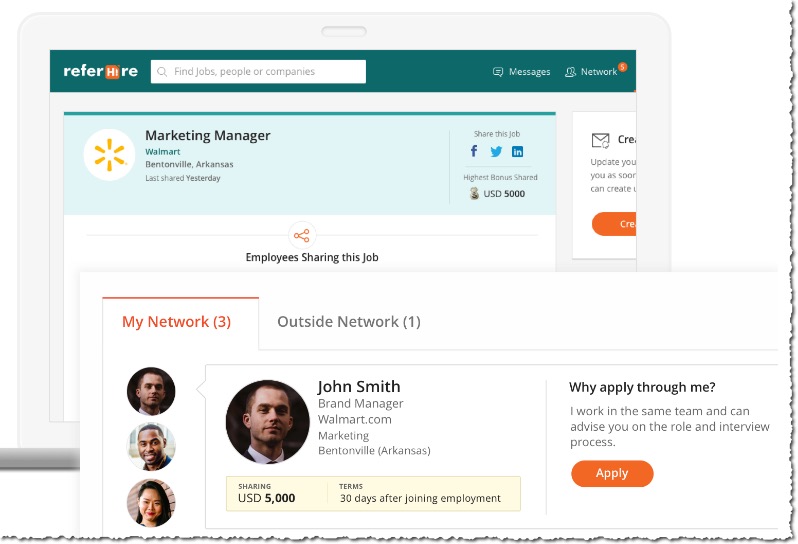Screen dimensions: 798x544
Task: Select the first employee avatar thumbnail
Action: coord(151,391)
